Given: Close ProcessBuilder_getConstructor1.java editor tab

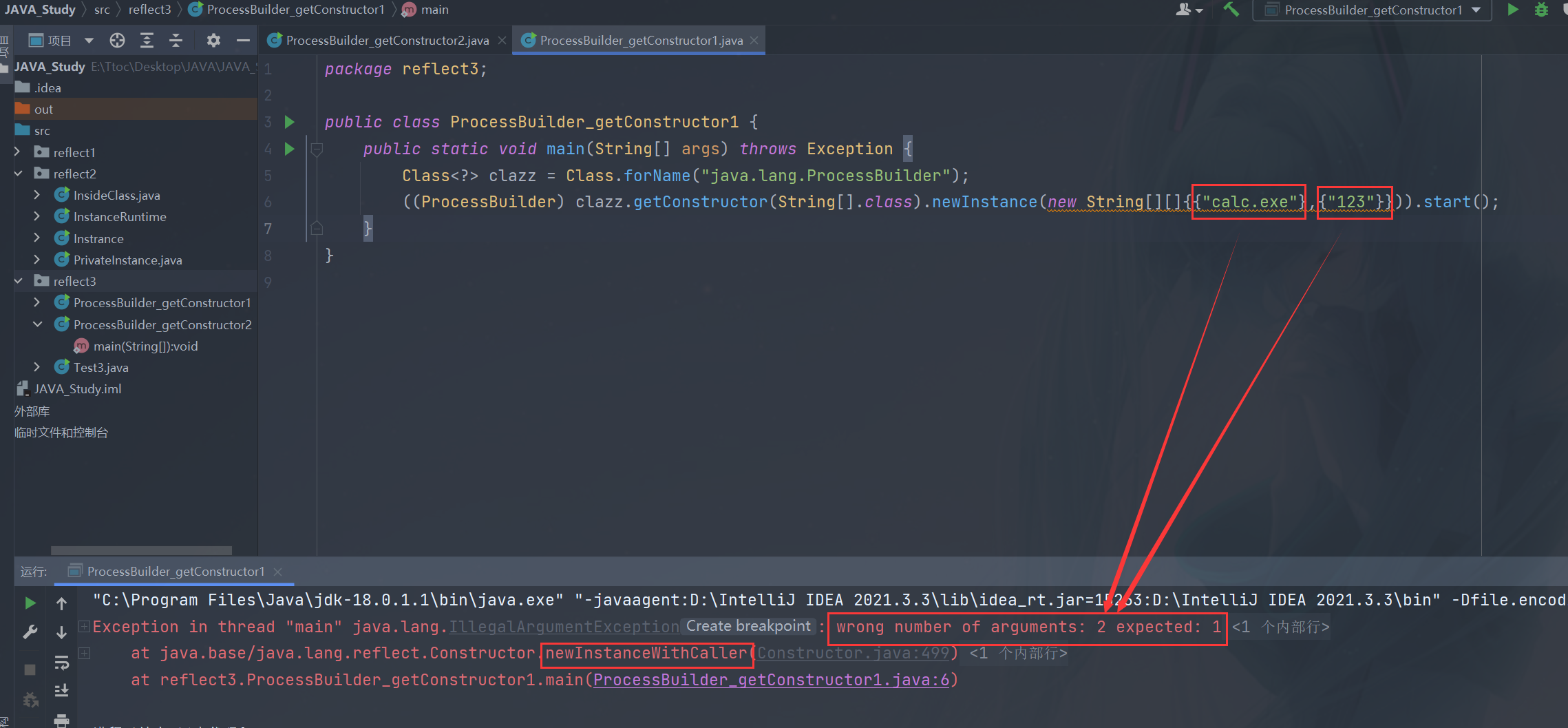Looking at the screenshot, I should point(754,41).
